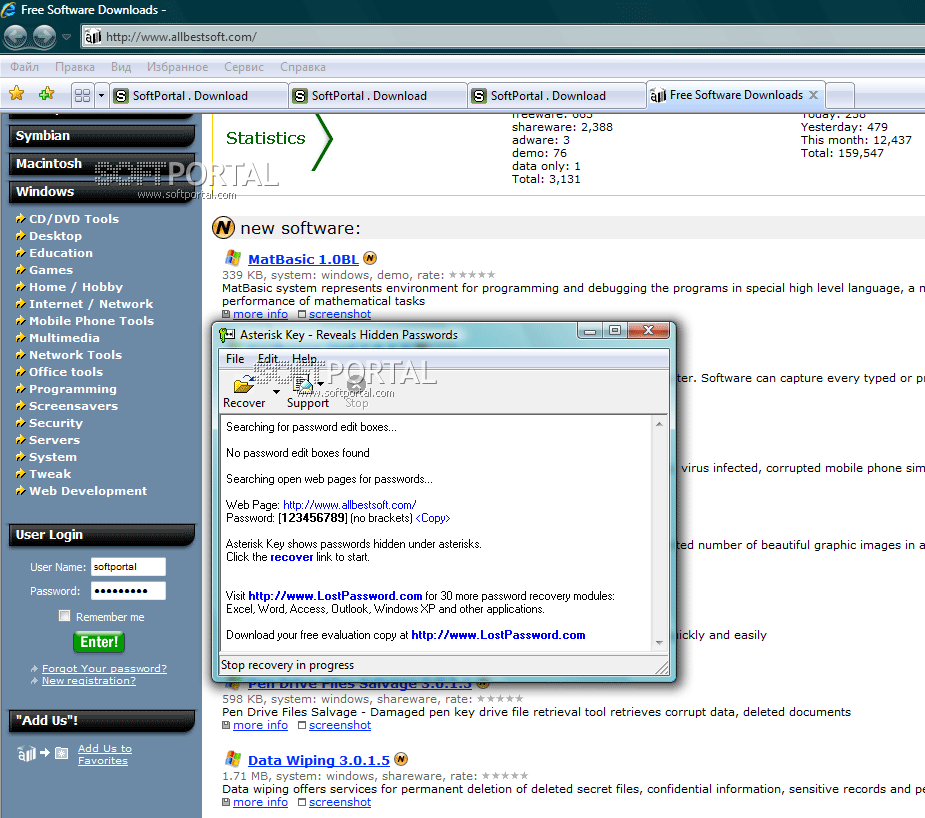Close the Free Software Downloads tab
Screen dimensions: 925x818
pos(814,95)
